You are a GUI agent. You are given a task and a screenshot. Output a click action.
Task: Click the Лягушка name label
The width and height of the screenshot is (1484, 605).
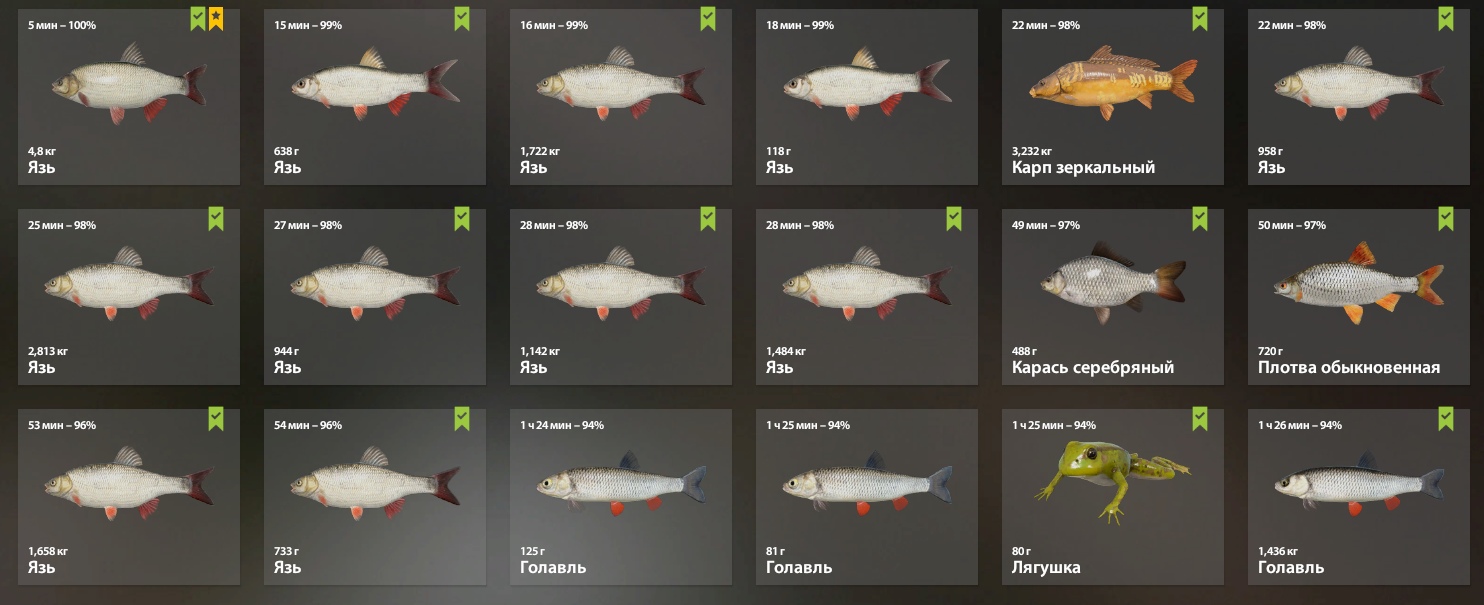pyautogui.click(x=1046, y=567)
